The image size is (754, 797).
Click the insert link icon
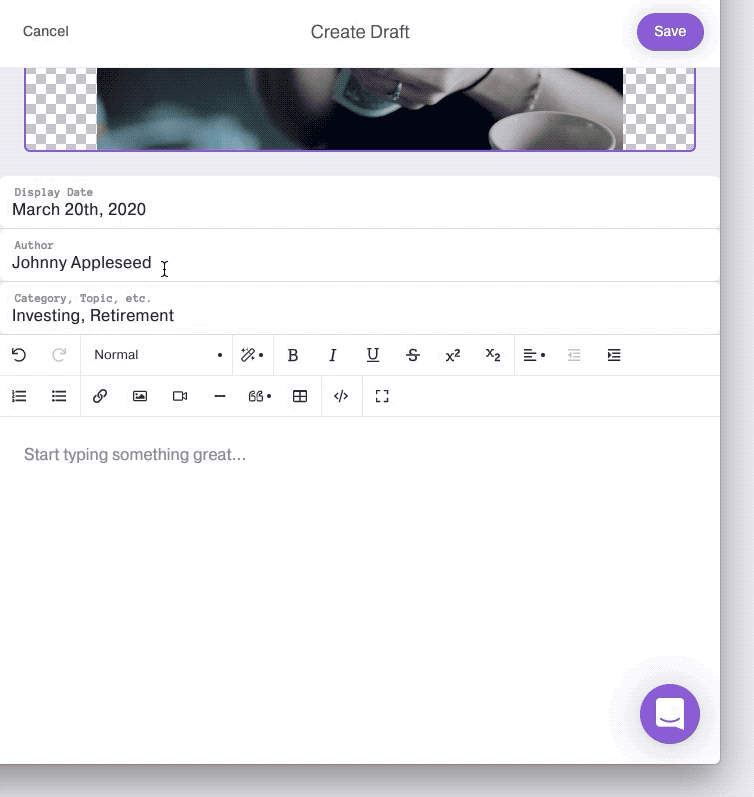[x=100, y=396]
